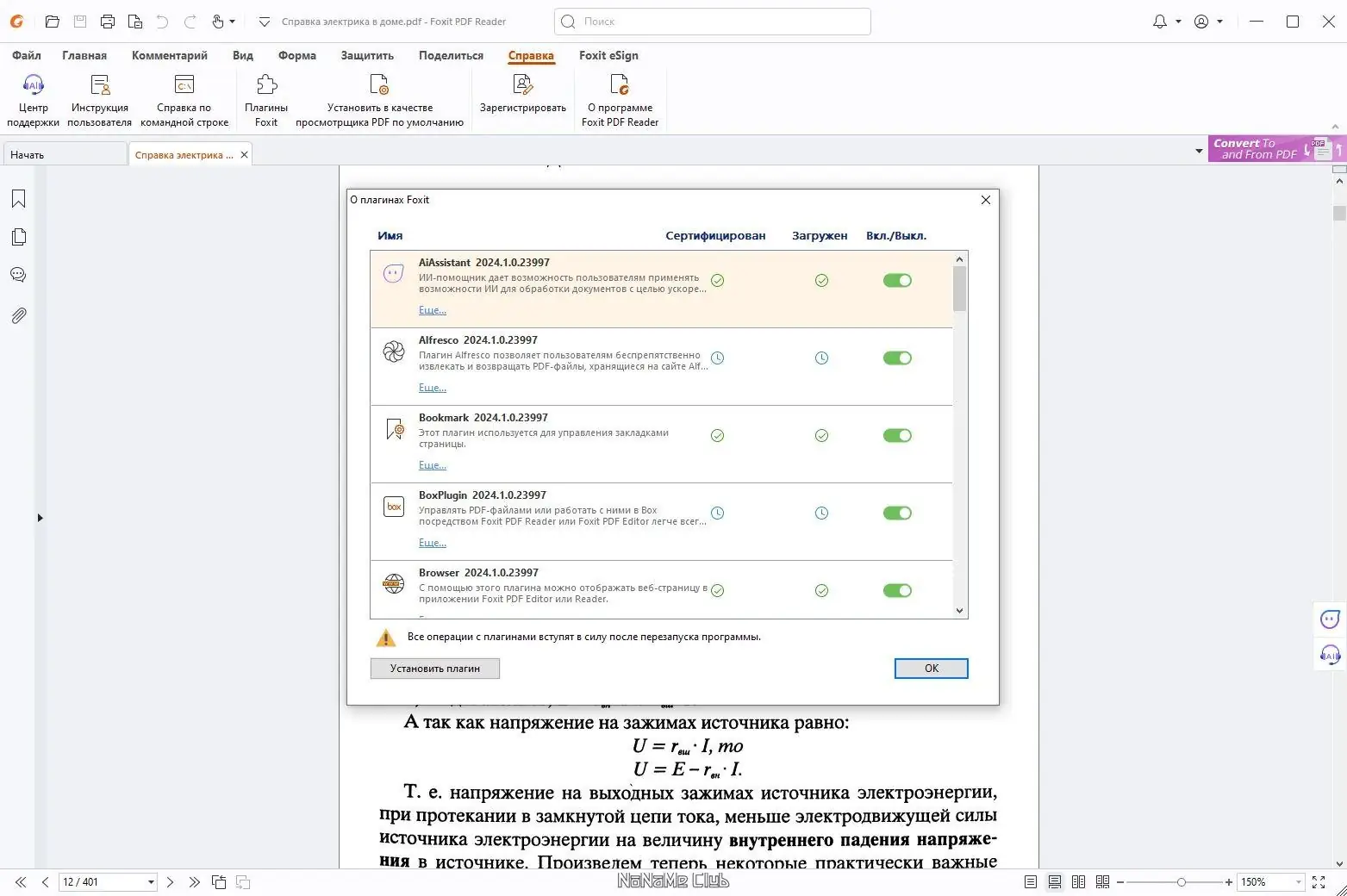Open the Bookmarks panel in left sidebar

[18, 199]
